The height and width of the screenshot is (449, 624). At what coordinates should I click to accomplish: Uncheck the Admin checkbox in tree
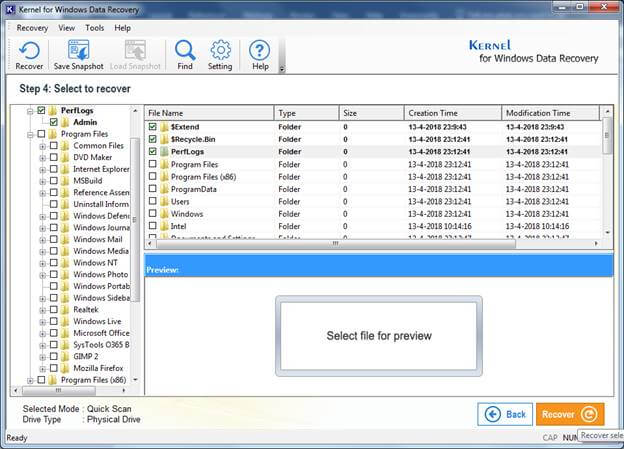coord(54,122)
